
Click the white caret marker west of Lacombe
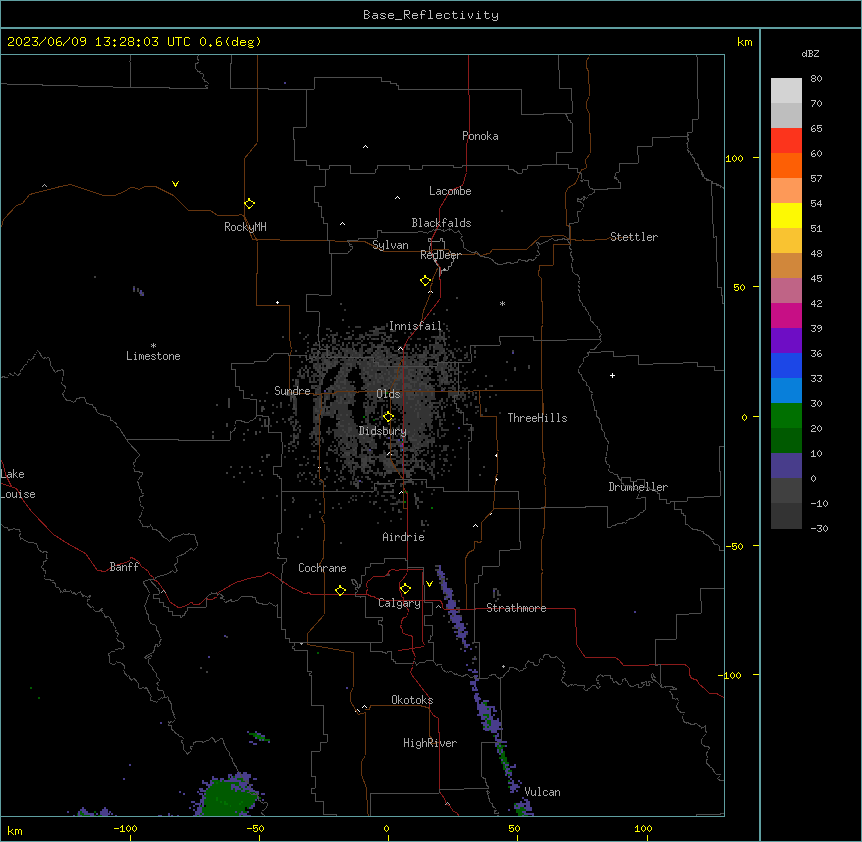coord(397,198)
